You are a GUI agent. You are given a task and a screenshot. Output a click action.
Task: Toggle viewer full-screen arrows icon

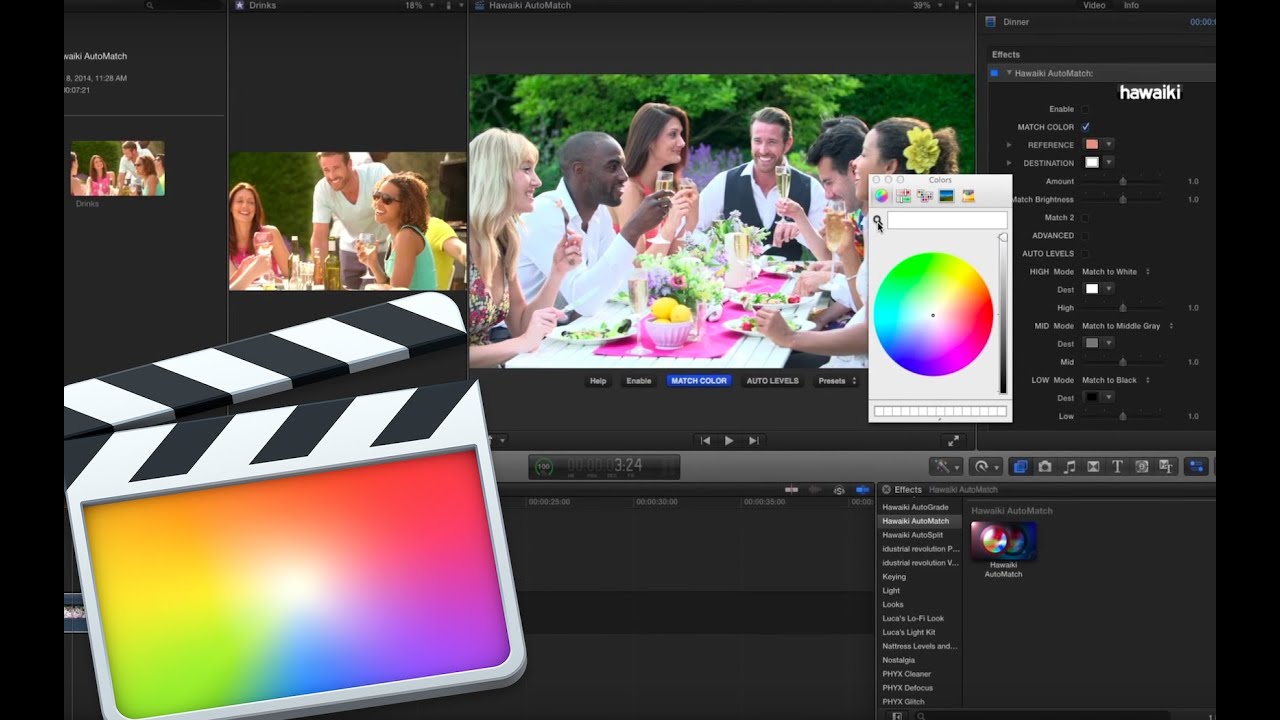click(x=954, y=440)
